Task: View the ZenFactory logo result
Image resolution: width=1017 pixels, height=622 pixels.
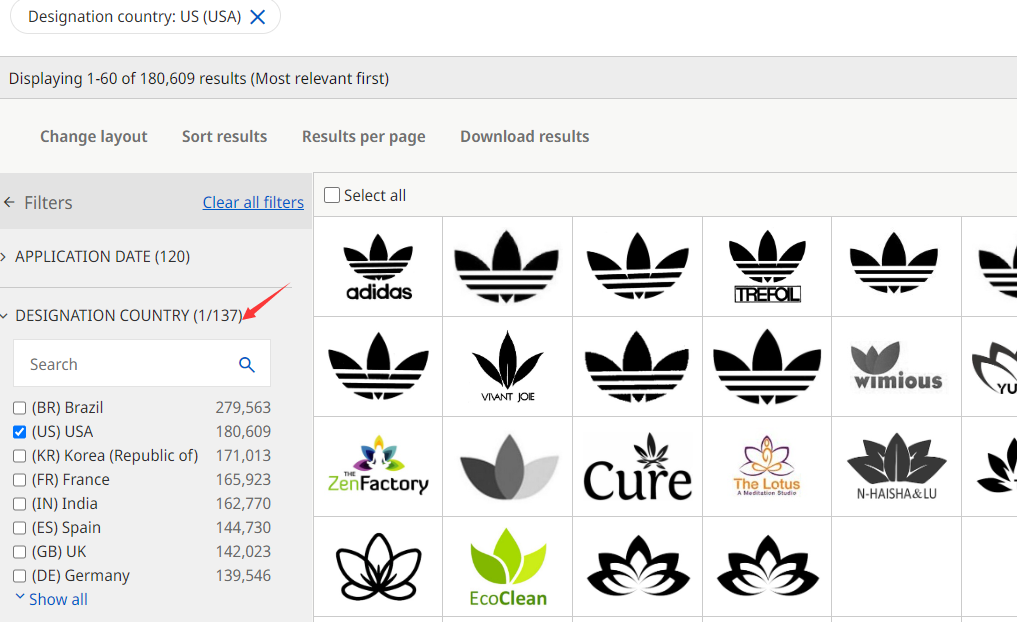Action: click(x=379, y=467)
